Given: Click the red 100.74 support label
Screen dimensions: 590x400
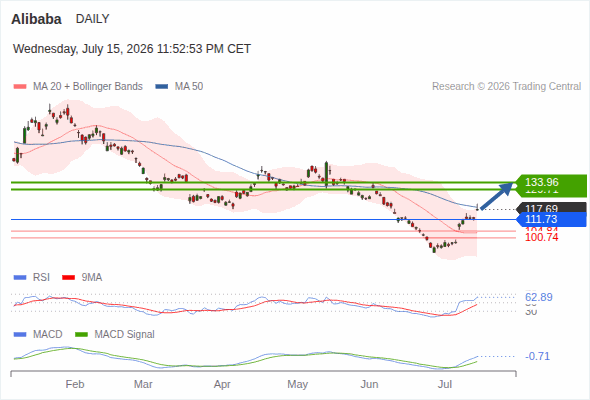Looking at the screenshot, I should (x=541, y=237).
